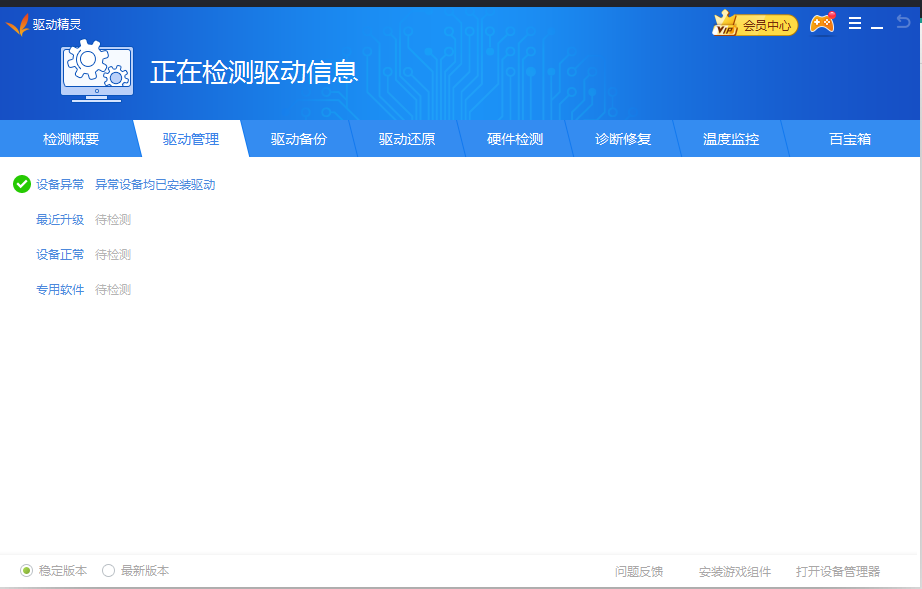922x589 pixels.
Task: Click the 问题反馈 link
Action: 639,571
